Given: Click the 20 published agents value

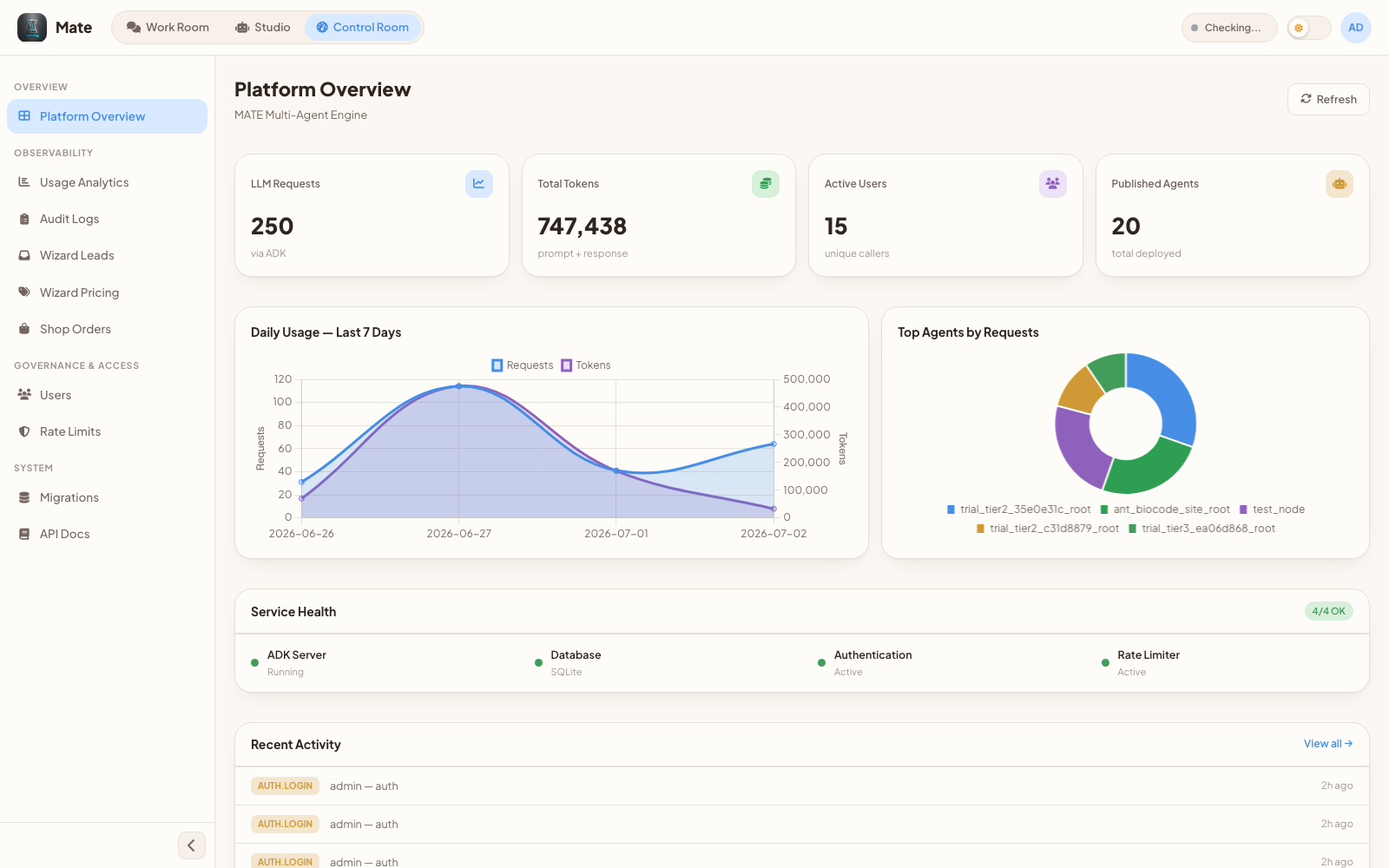Looking at the screenshot, I should point(1126,227).
